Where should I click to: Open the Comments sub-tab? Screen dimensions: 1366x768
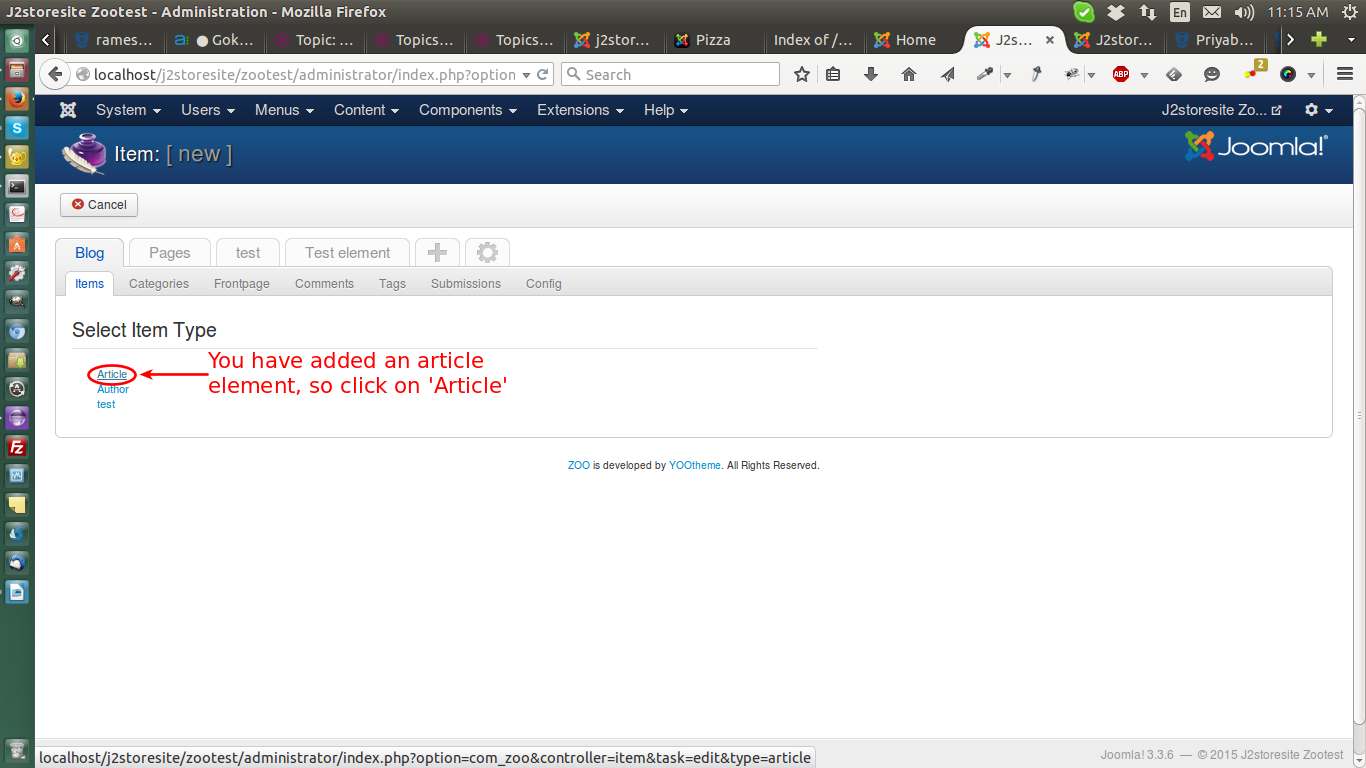(x=324, y=284)
